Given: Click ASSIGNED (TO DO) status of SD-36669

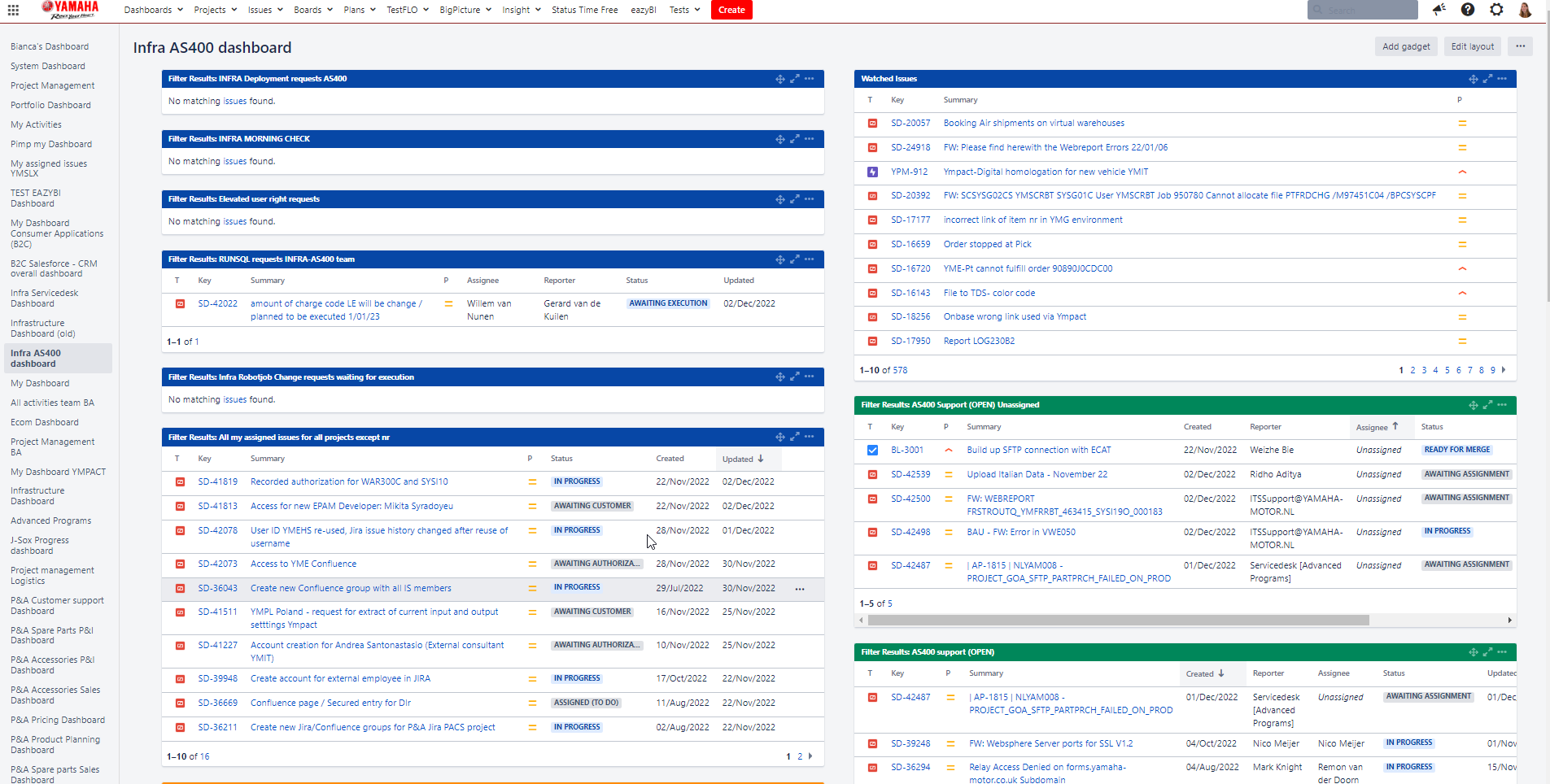Looking at the screenshot, I should [586, 703].
